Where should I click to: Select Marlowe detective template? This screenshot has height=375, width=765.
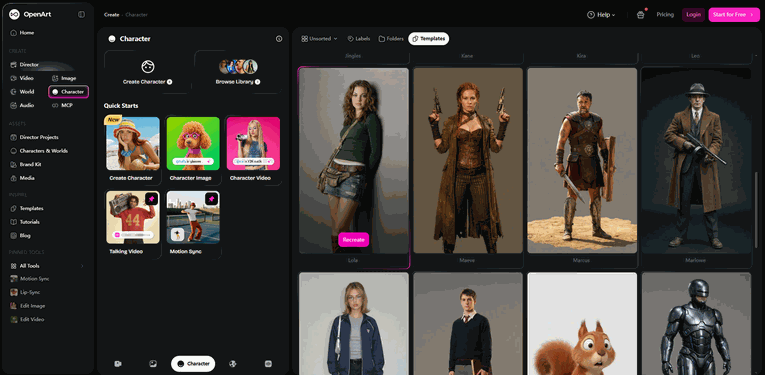tap(696, 160)
